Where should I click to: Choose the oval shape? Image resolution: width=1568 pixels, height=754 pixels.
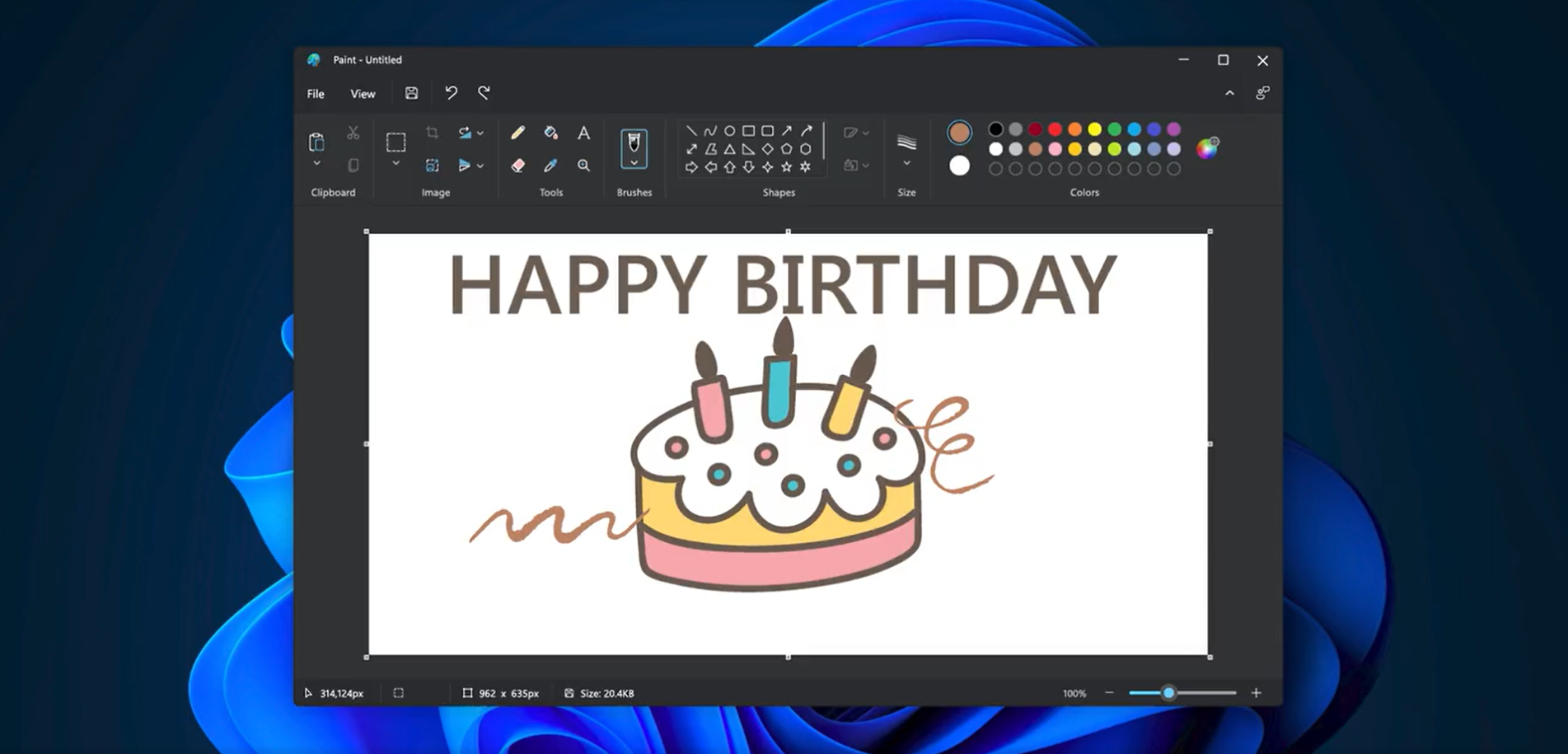point(729,131)
